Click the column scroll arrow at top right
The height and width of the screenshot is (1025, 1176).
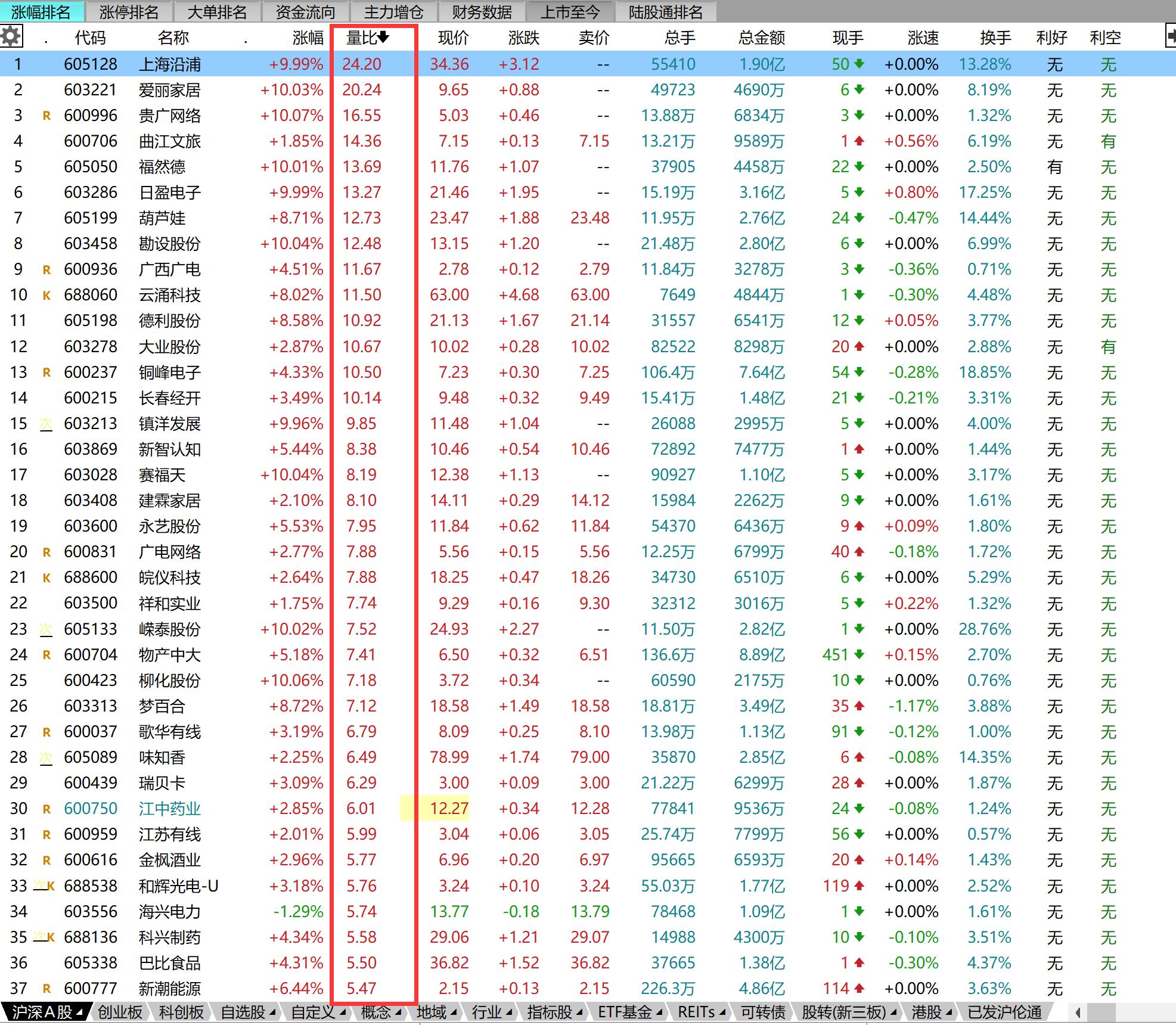[x=1170, y=36]
